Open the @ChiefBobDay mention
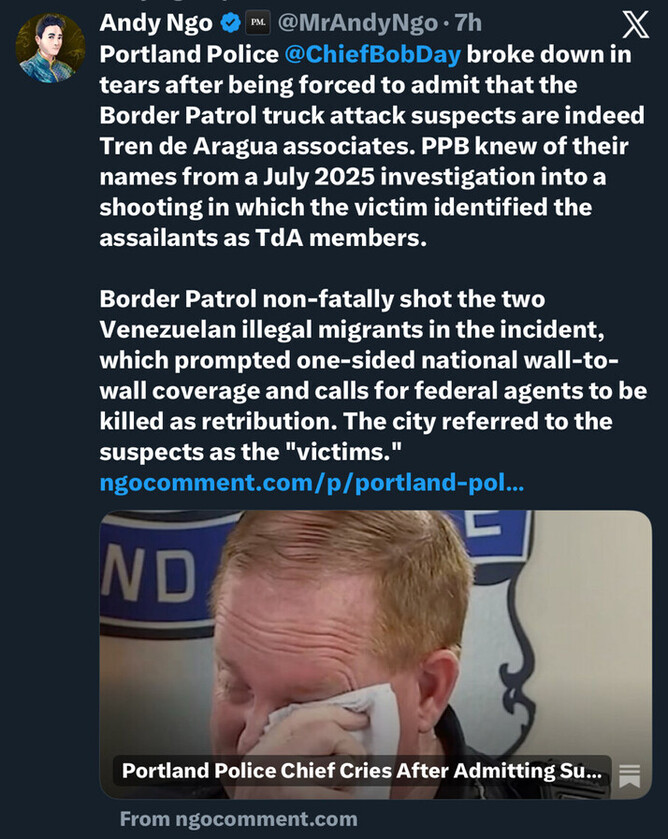 373,55
